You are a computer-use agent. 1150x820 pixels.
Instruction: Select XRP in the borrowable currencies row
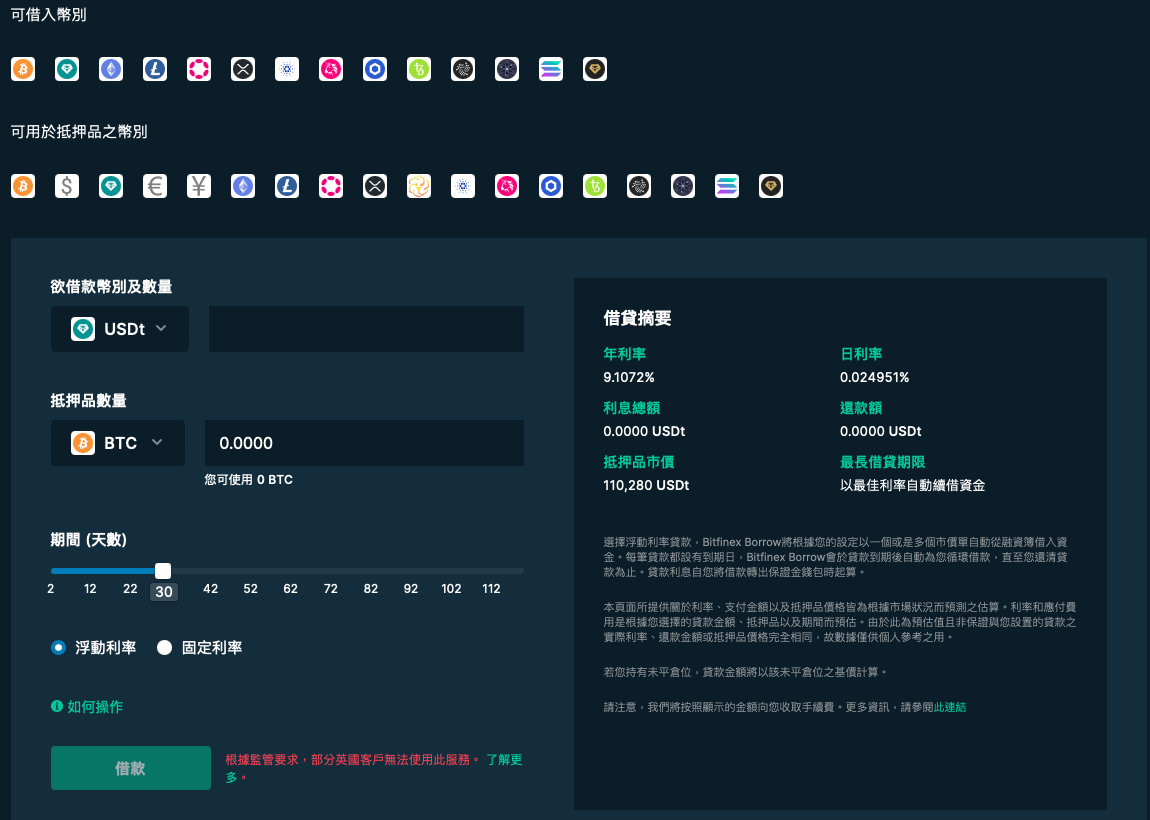pyautogui.click(x=243, y=69)
